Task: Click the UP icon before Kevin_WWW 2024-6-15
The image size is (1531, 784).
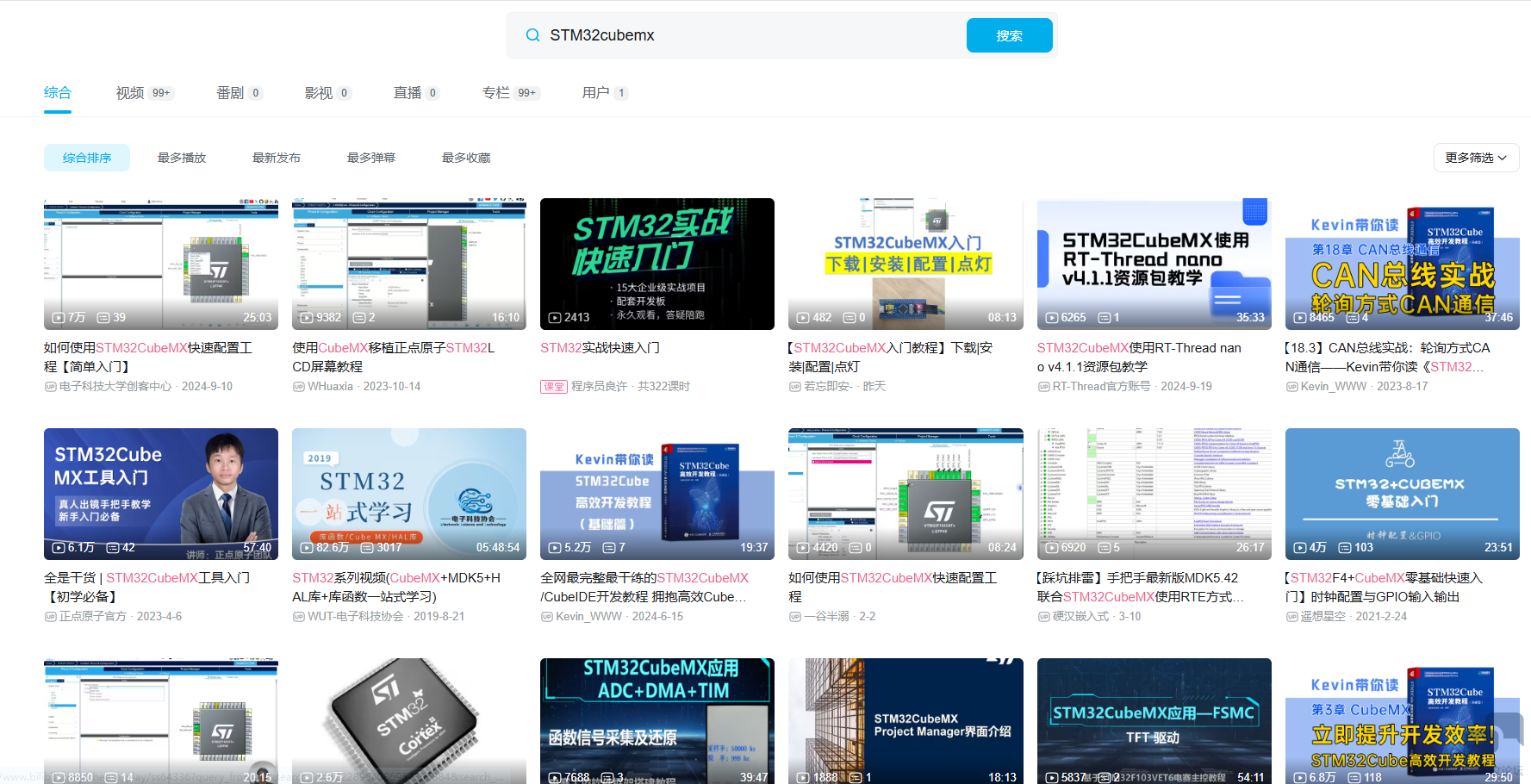Action: 546,617
